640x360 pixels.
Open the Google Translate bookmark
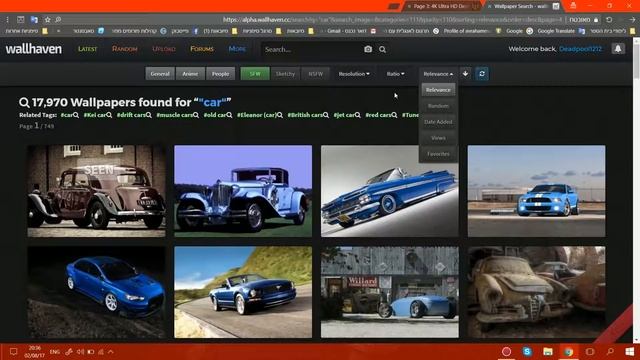coord(561,31)
